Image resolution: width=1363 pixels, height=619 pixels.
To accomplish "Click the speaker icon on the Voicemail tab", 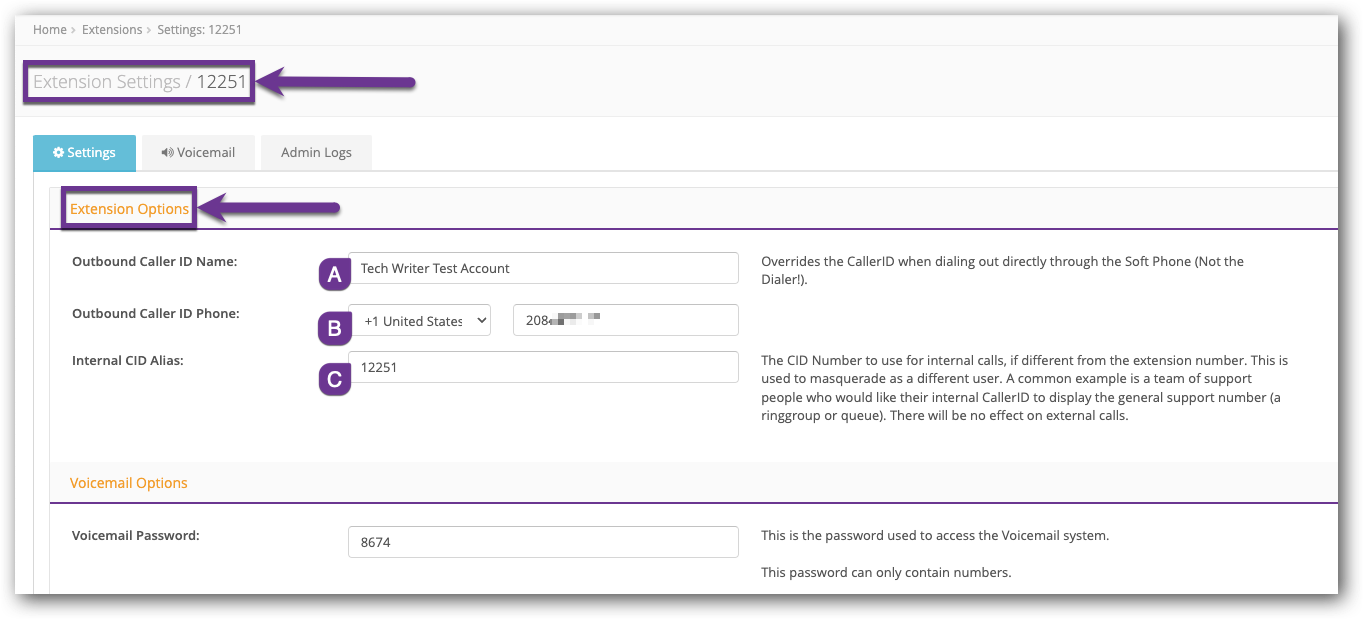I will 166,152.
